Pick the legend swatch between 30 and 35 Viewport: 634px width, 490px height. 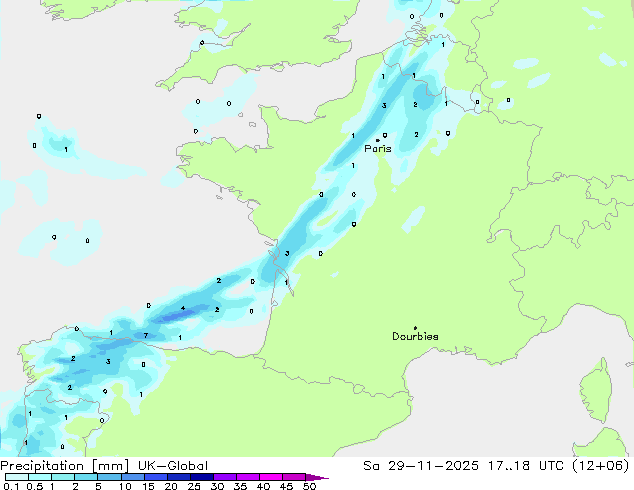tap(224, 477)
